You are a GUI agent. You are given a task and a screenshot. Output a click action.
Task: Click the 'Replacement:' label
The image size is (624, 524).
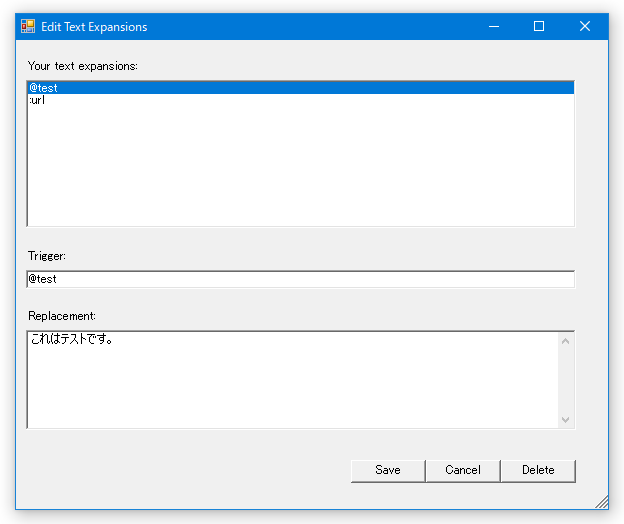[62, 316]
